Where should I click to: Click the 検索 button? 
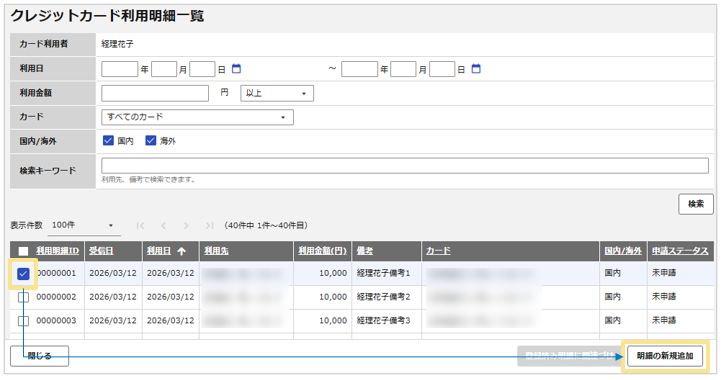point(696,204)
